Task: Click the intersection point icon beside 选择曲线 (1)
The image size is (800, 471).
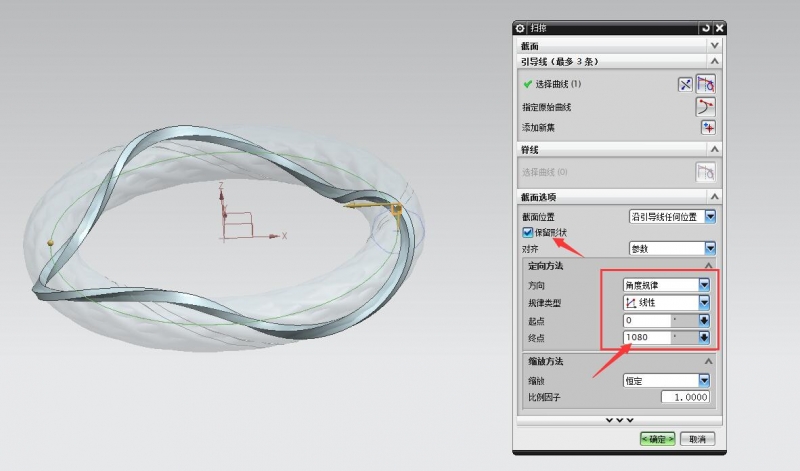Action: click(x=685, y=85)
